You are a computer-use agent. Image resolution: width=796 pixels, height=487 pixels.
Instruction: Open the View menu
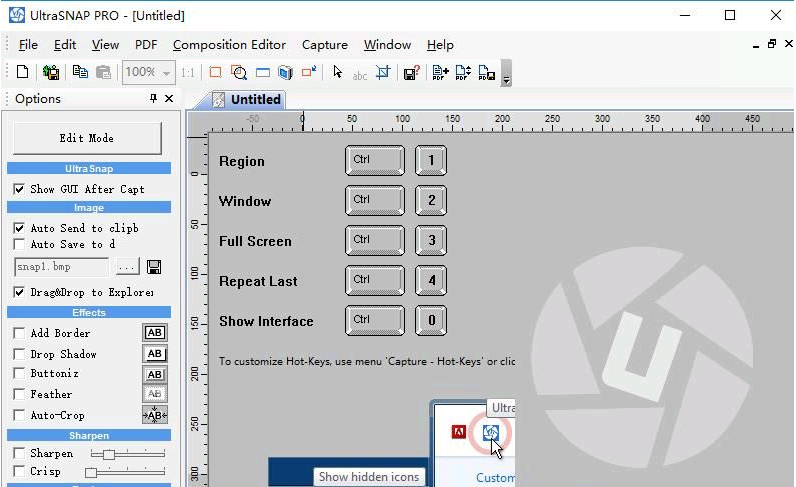(x=105, y=45)
